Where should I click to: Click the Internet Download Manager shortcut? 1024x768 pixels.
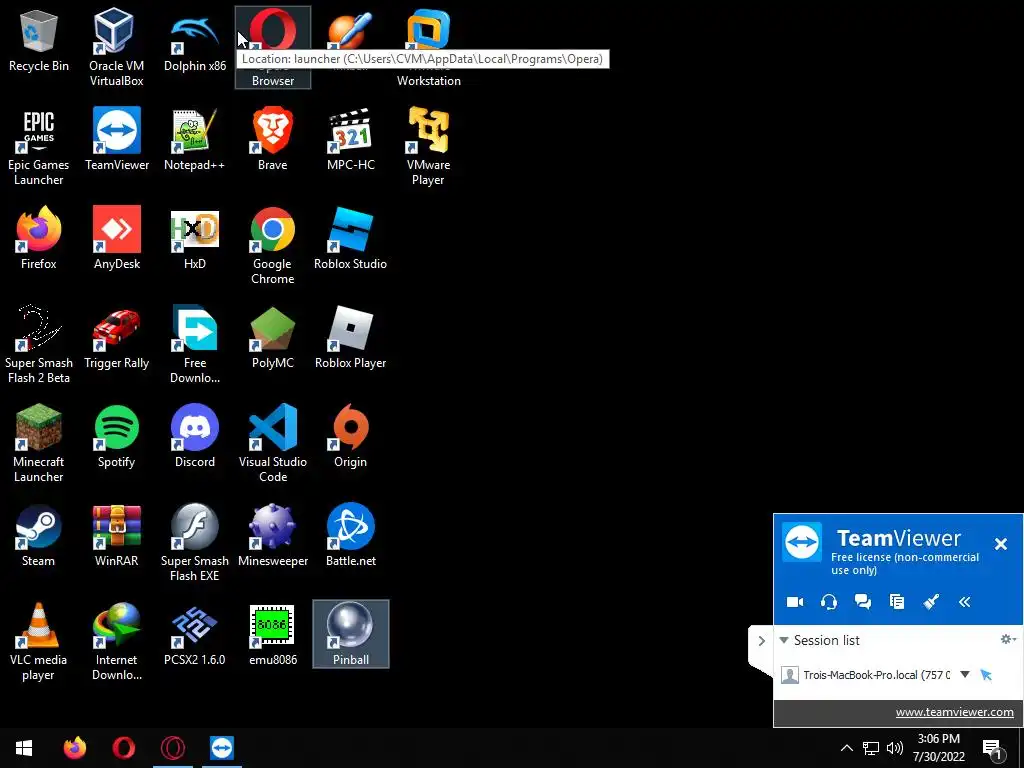(x=116, y=642)
